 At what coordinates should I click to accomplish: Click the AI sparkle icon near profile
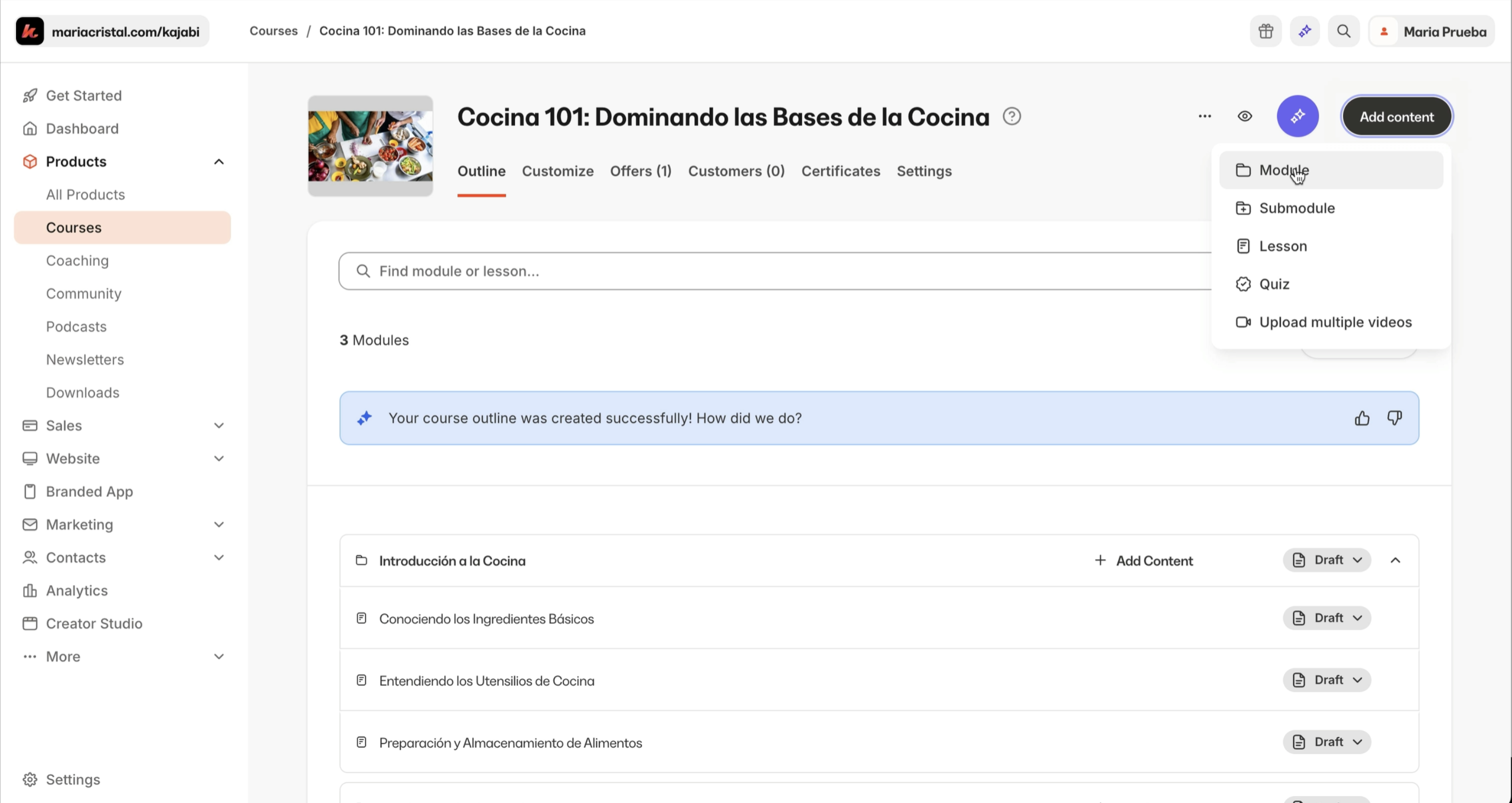pyautogui.click(x=1305, y=31)
